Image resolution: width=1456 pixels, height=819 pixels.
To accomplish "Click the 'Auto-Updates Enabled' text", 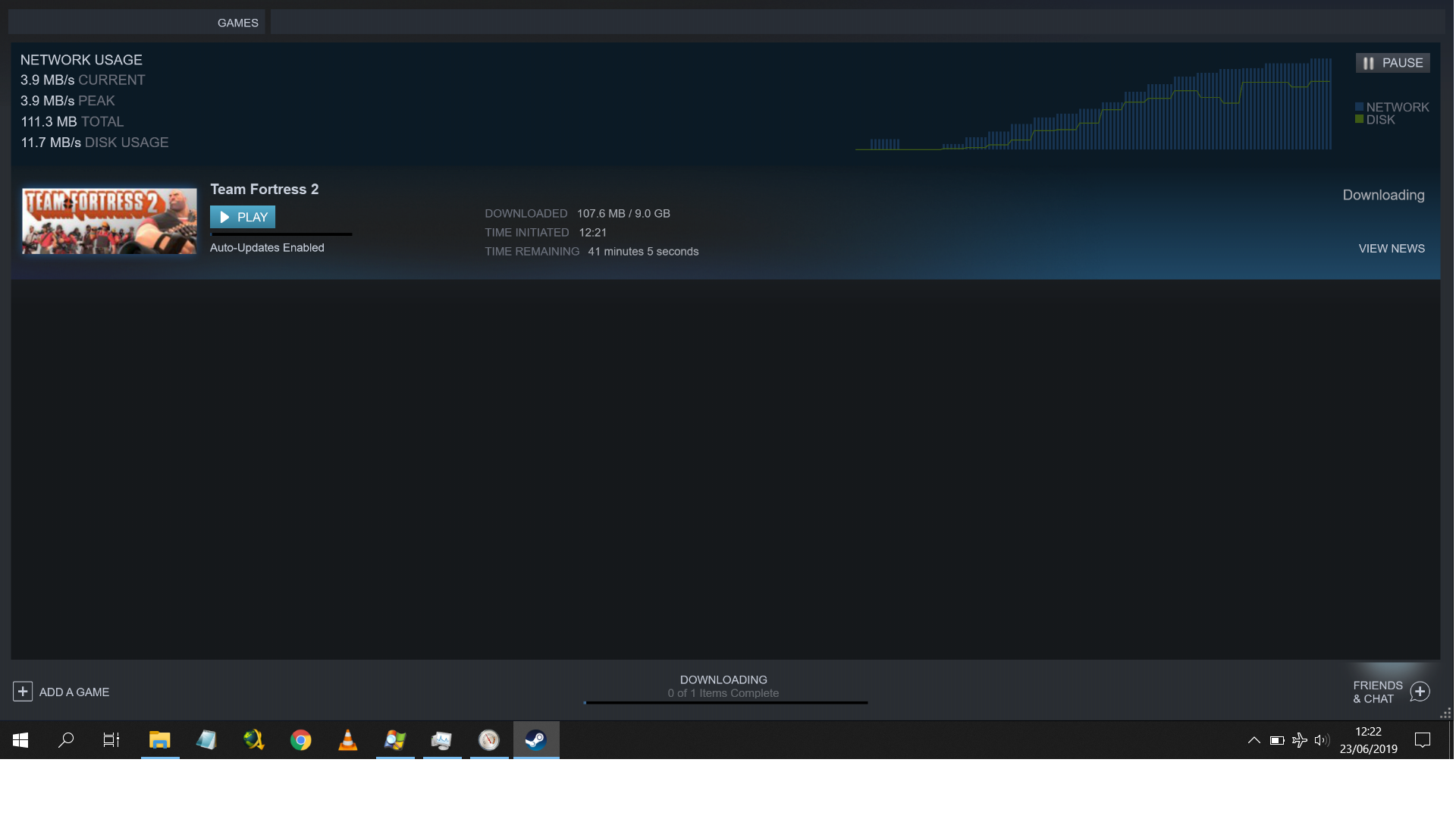I will [x=267, y=248].
